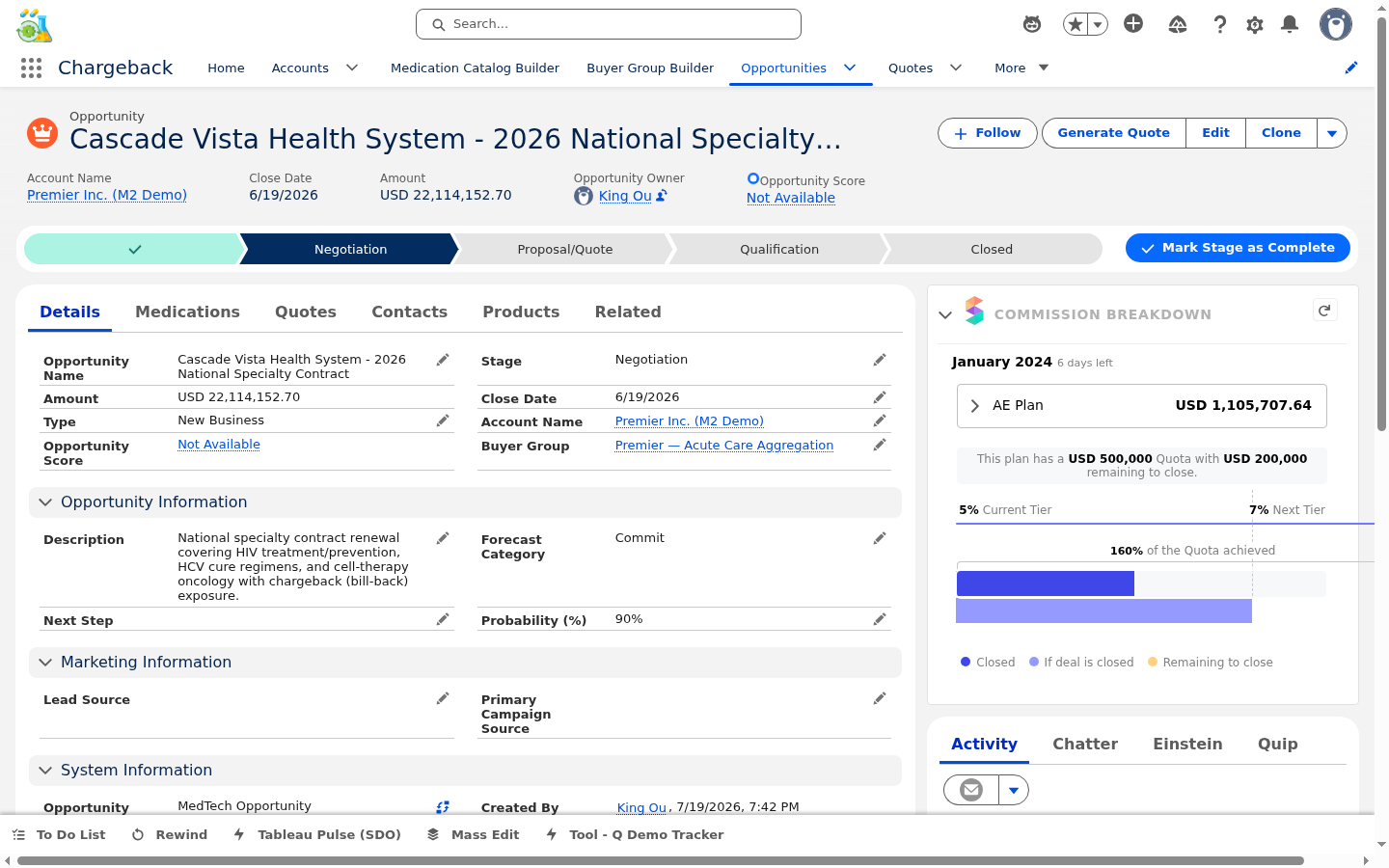Switch to the Quotes record tab
Viewport: 1389px width, 868px height.
click(306, 312)
